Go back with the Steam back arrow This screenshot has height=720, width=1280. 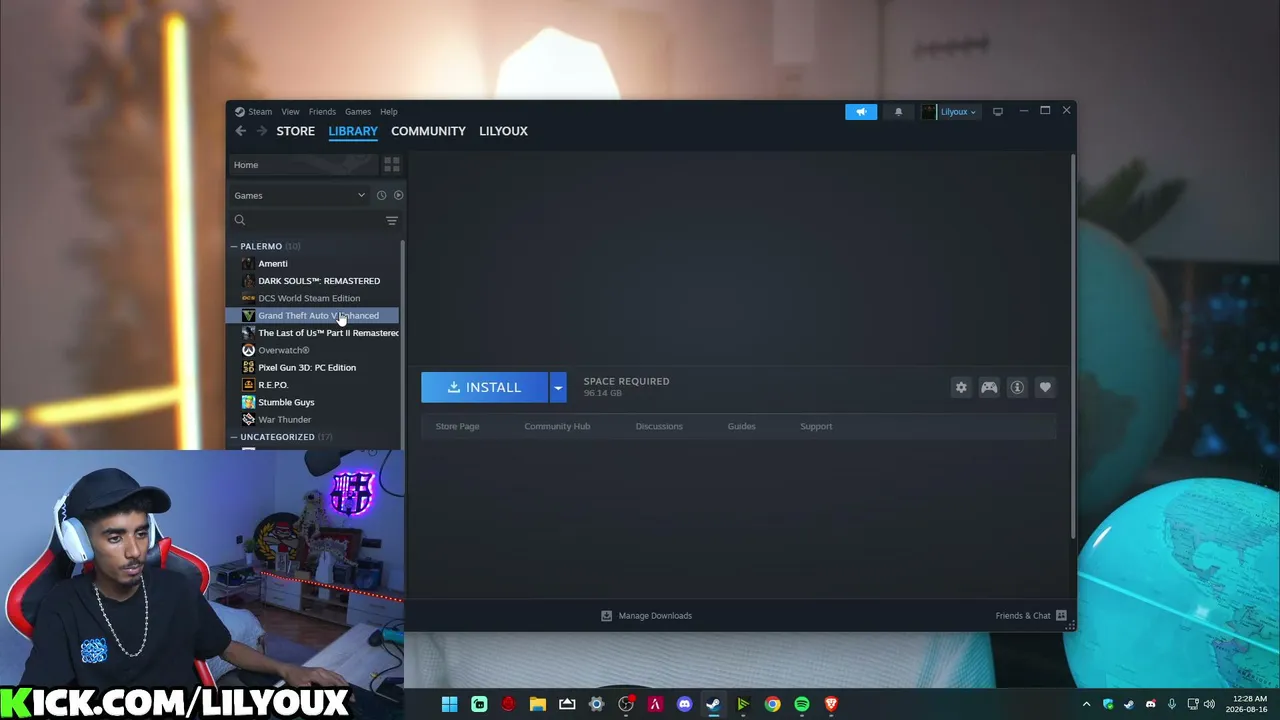point(240,131)
